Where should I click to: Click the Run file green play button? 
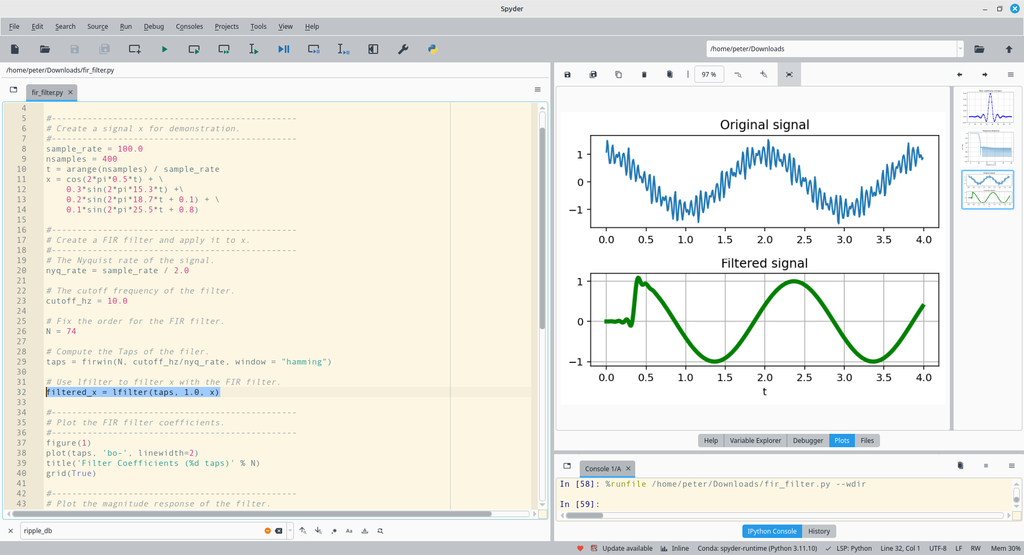pos(164,49)
